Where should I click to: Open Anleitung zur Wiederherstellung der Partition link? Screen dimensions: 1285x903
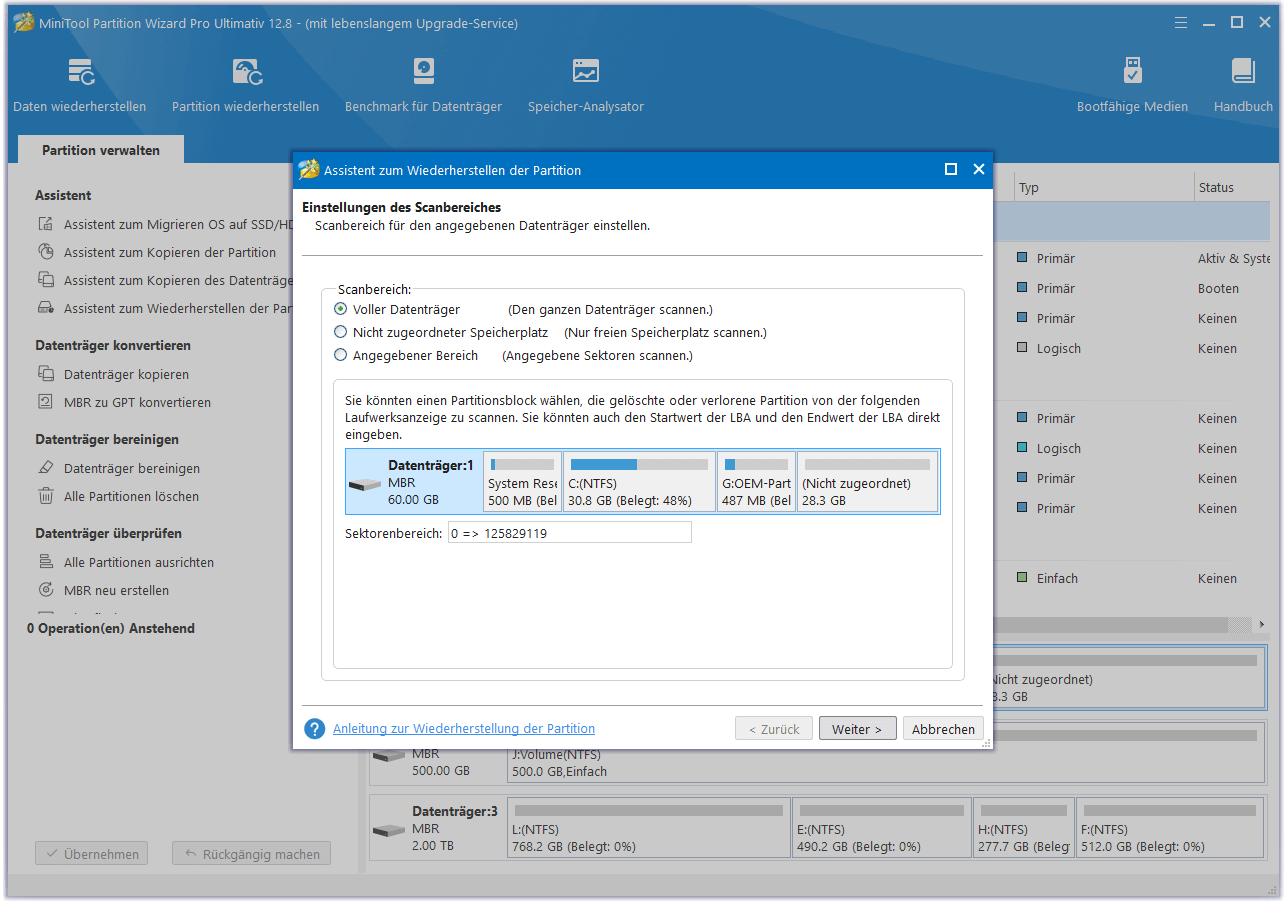pyautogui.click(x=464, y=729)
